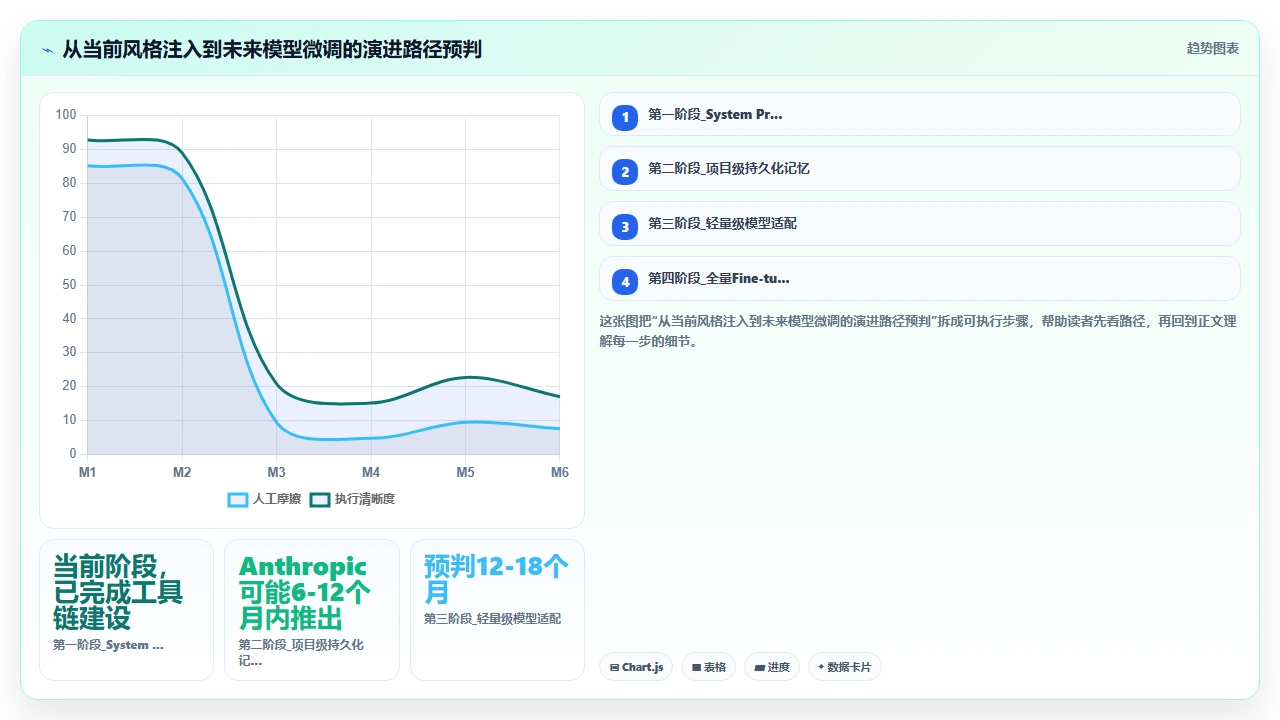Click the 表格 tag
The width and height of the screenshot is (1280, 720).
pos(709,667)
